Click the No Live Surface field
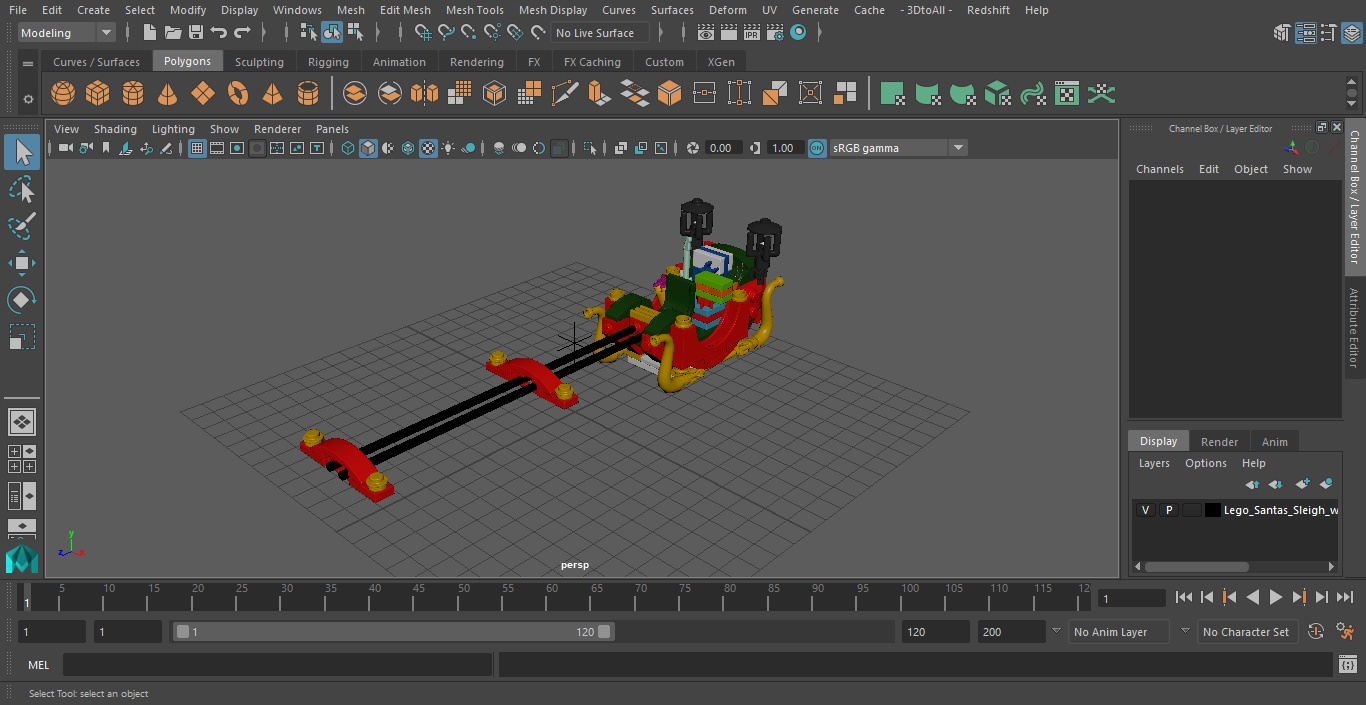This screenshot has width=1366, height=705. (x=600, y=33)
